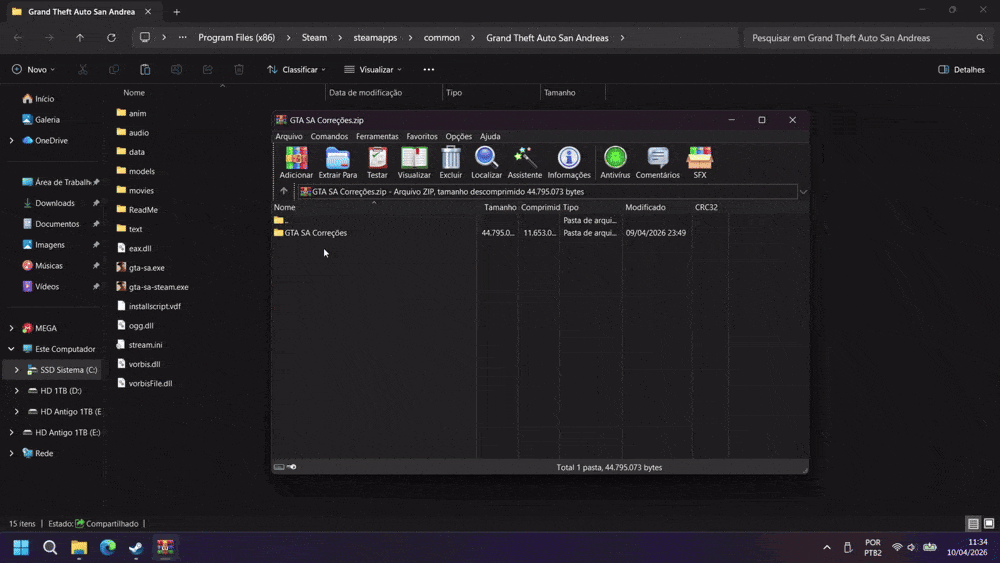Click the SFX toolbar icon
1000x563 pixels.
[x=700, y=163]
